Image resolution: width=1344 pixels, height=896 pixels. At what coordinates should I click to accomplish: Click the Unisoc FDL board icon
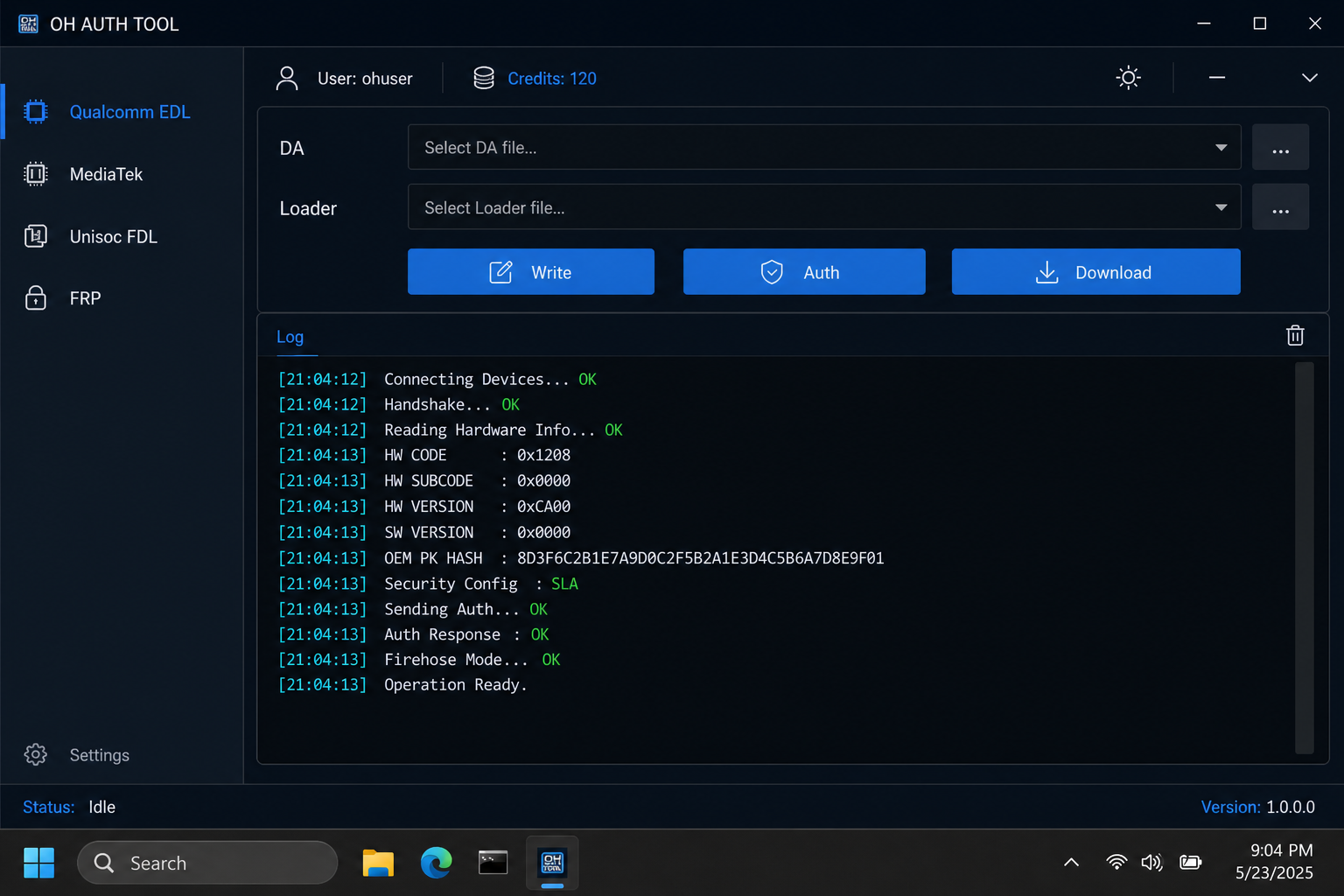[36, 236]
